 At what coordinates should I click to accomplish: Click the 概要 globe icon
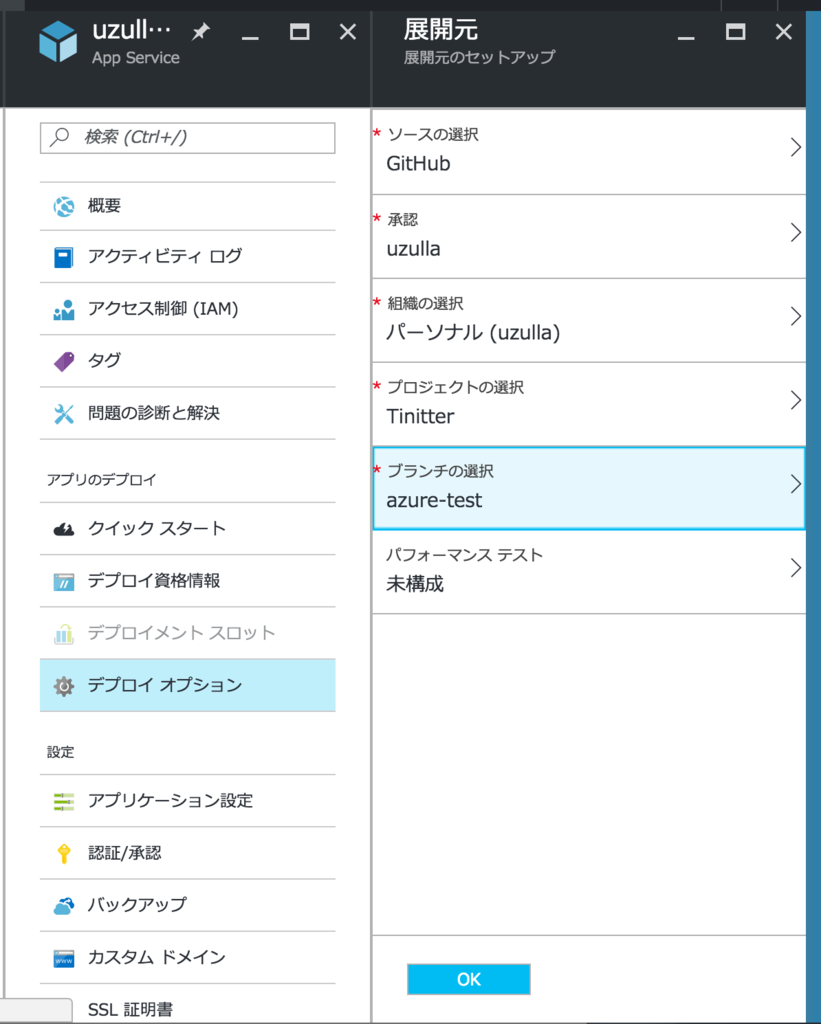pos(63,206)
